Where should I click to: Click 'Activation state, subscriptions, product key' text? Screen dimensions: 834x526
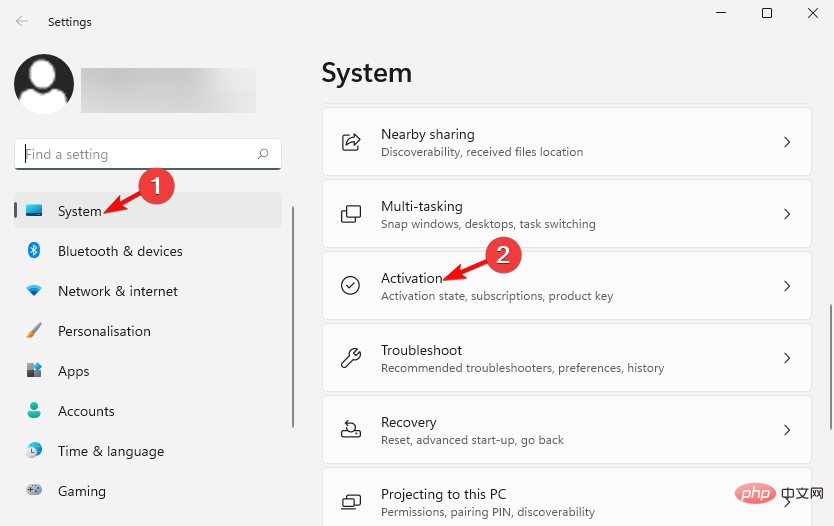(497, 296)
